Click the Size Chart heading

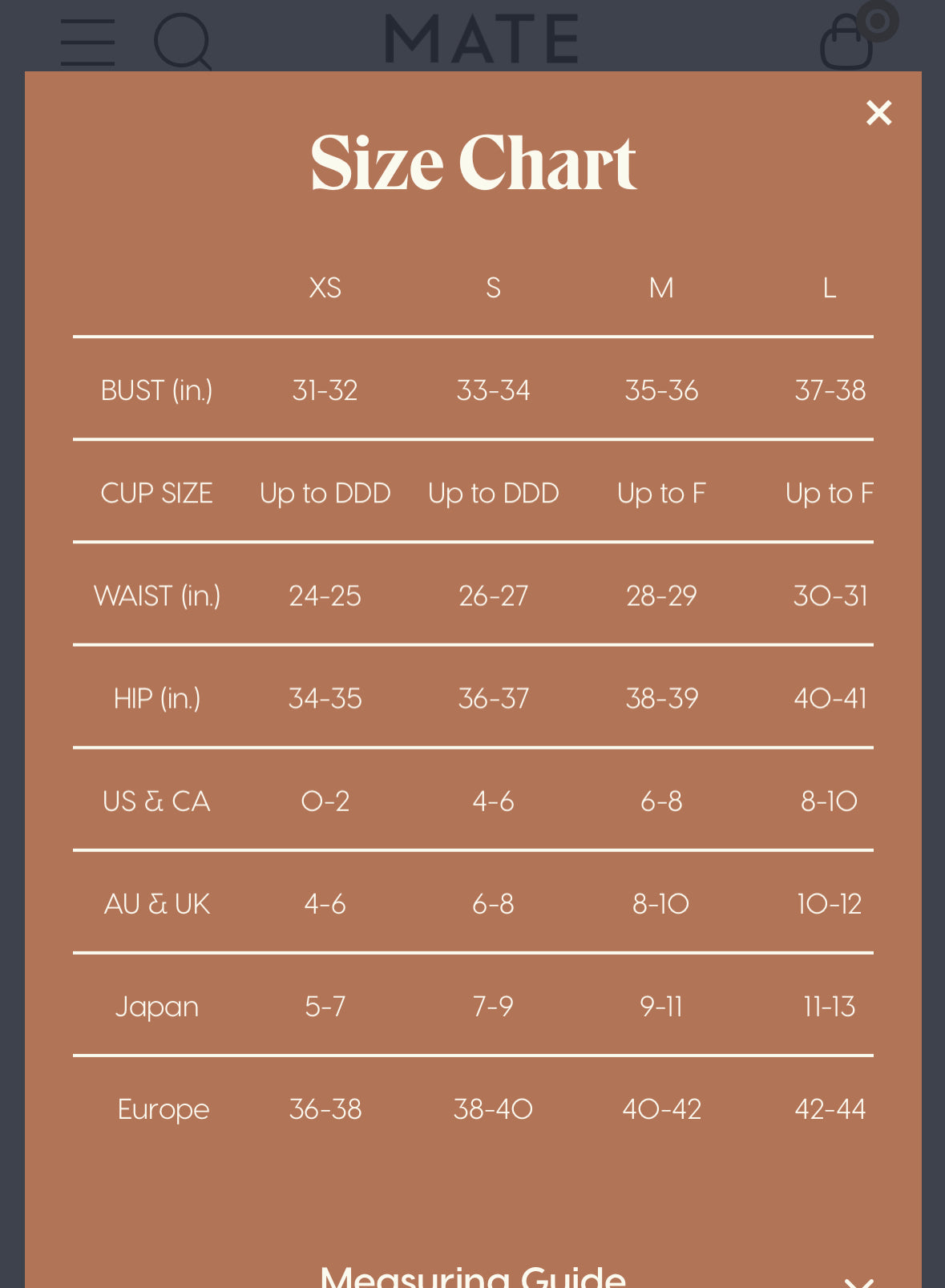click(473, 163)
